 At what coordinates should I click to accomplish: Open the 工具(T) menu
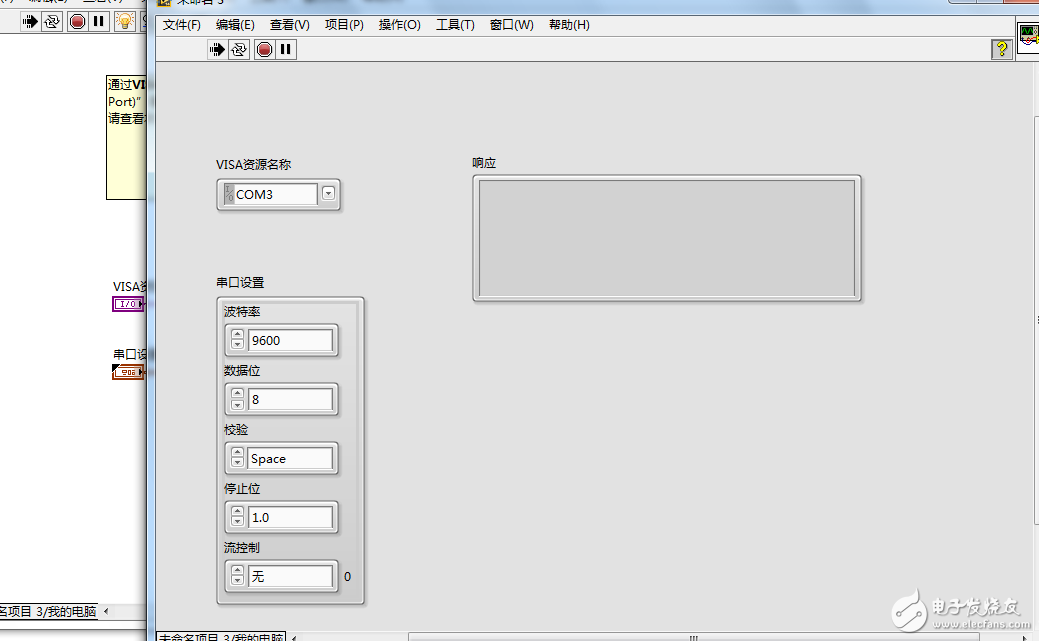coord(455,25)
